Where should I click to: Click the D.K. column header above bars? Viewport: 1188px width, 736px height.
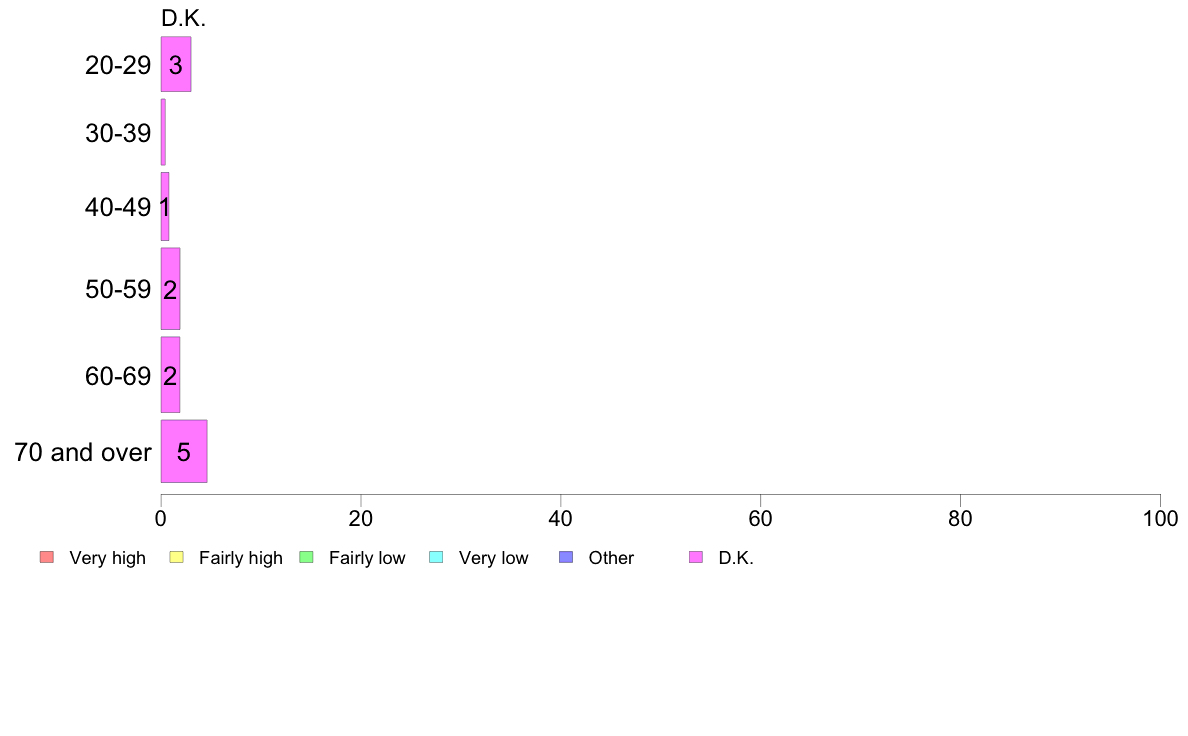click(x=183, y=18)
